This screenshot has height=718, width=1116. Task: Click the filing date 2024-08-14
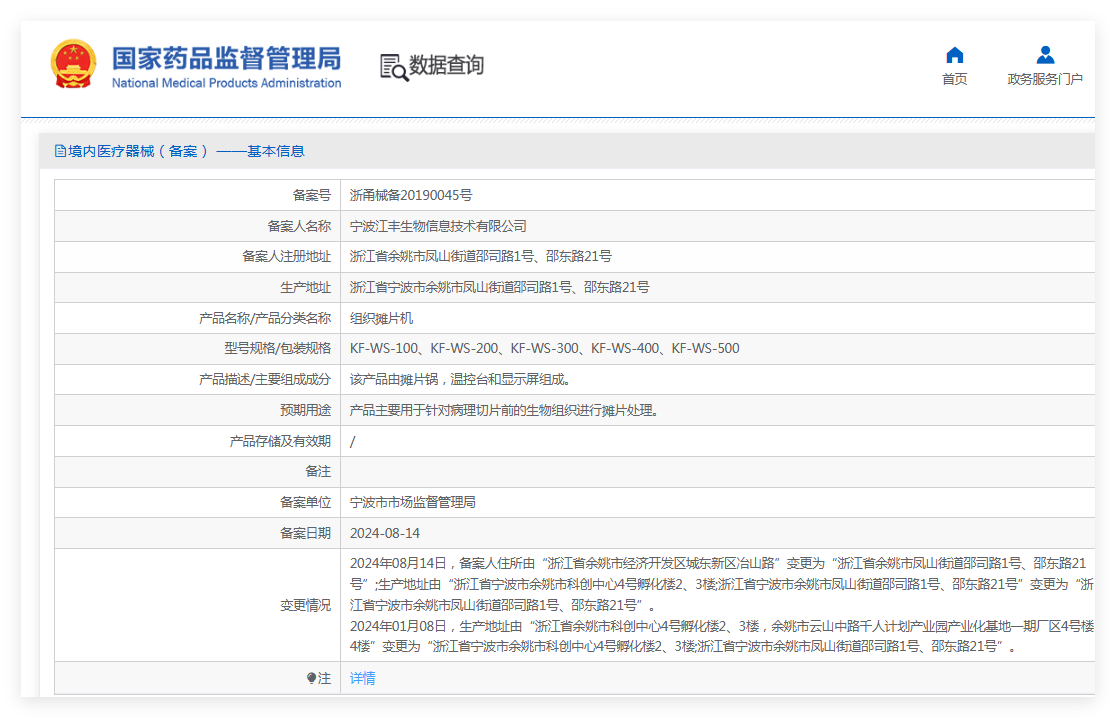click(x=384, y=533)
